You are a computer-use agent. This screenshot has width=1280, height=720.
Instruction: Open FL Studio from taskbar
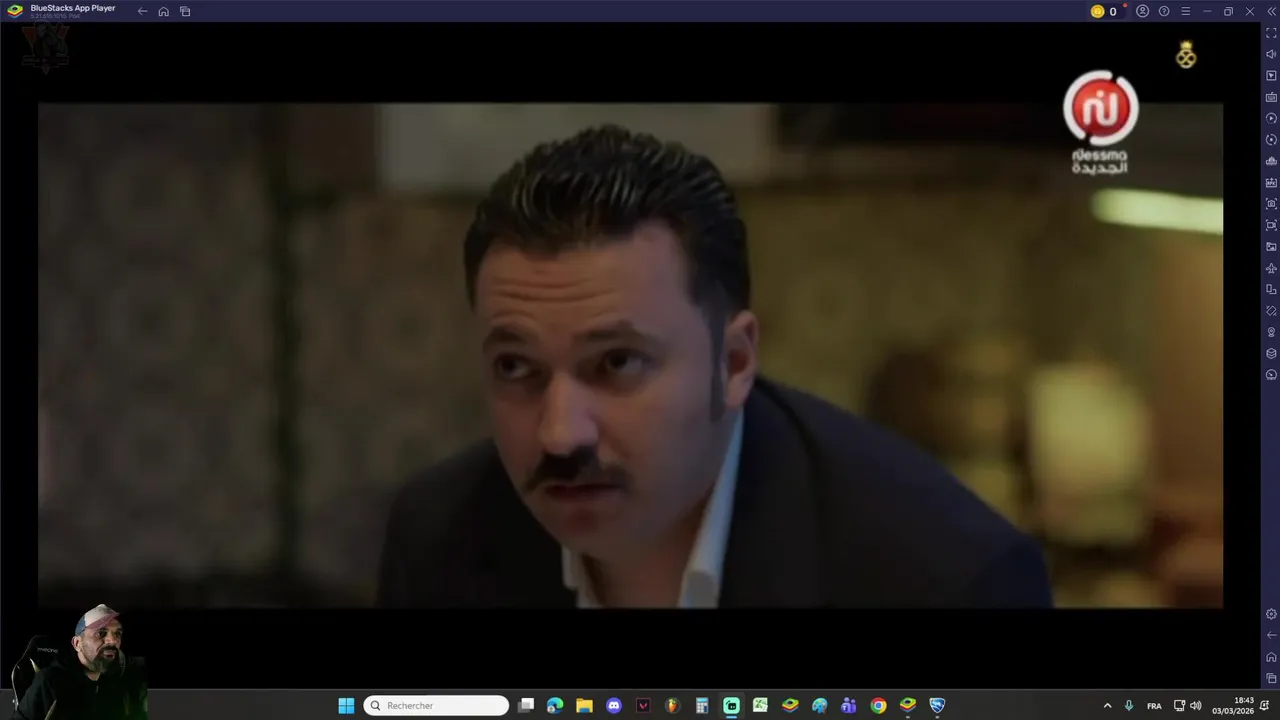[672, 706]
